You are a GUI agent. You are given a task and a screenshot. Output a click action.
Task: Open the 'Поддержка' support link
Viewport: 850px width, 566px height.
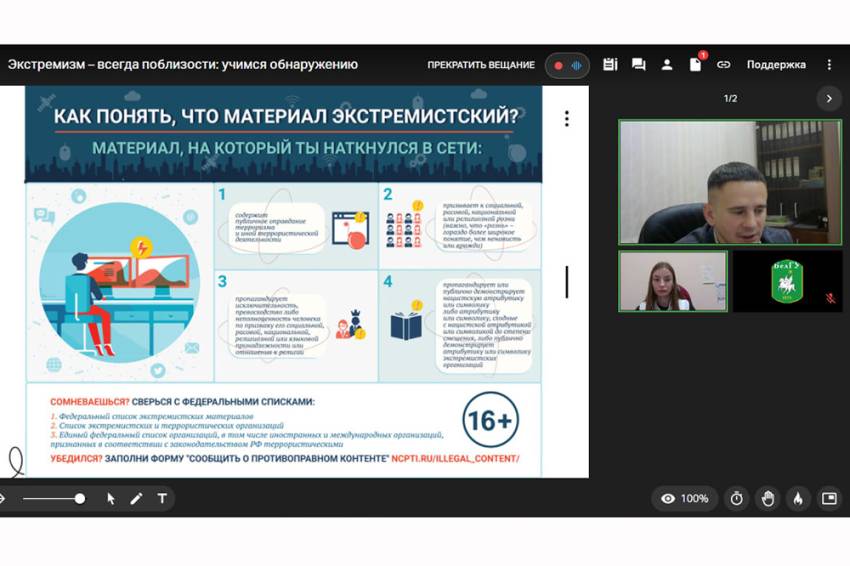click(776, 65)
